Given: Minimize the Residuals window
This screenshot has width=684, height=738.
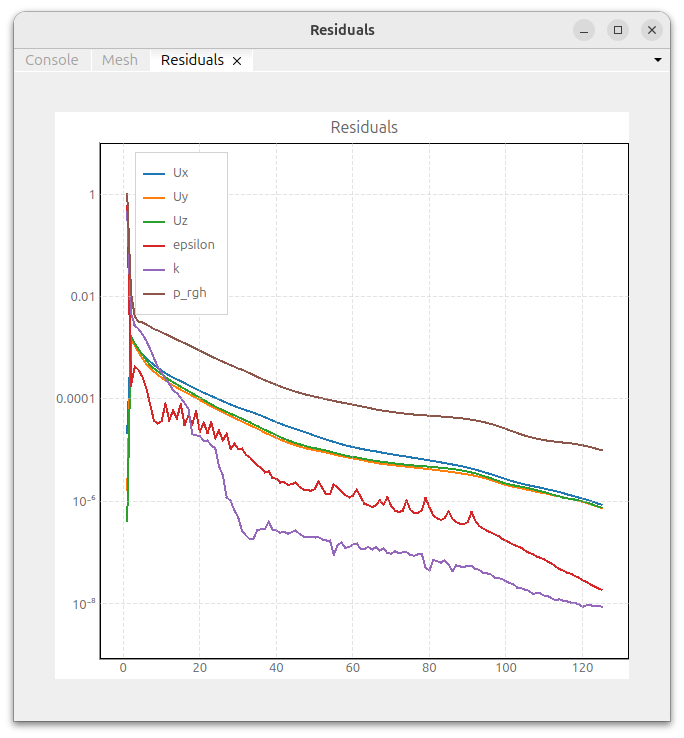Looking at the screenshot, I should pos(584,30).
